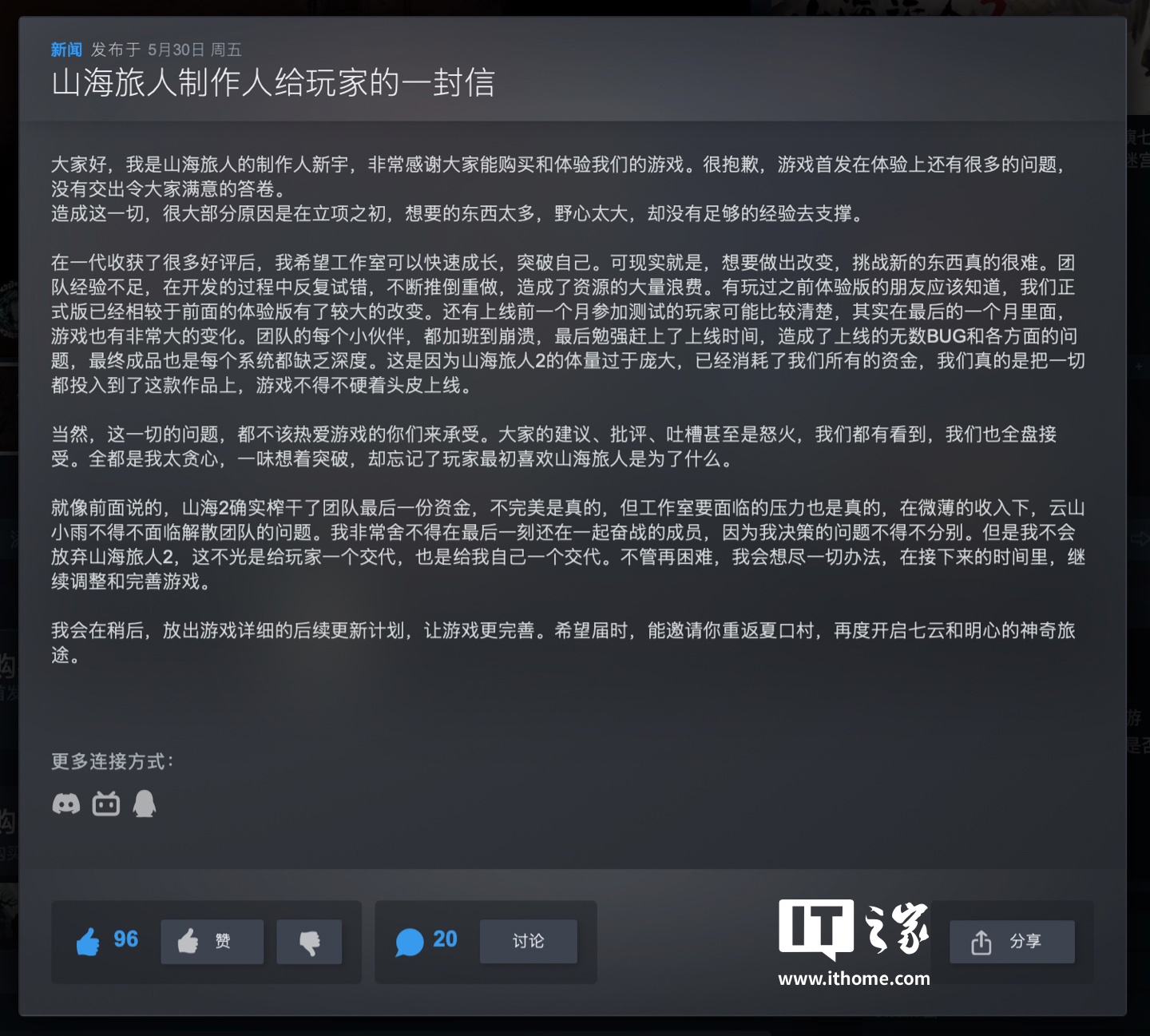Click the 分享 share button
1150x1036 pixels.
1012,942
